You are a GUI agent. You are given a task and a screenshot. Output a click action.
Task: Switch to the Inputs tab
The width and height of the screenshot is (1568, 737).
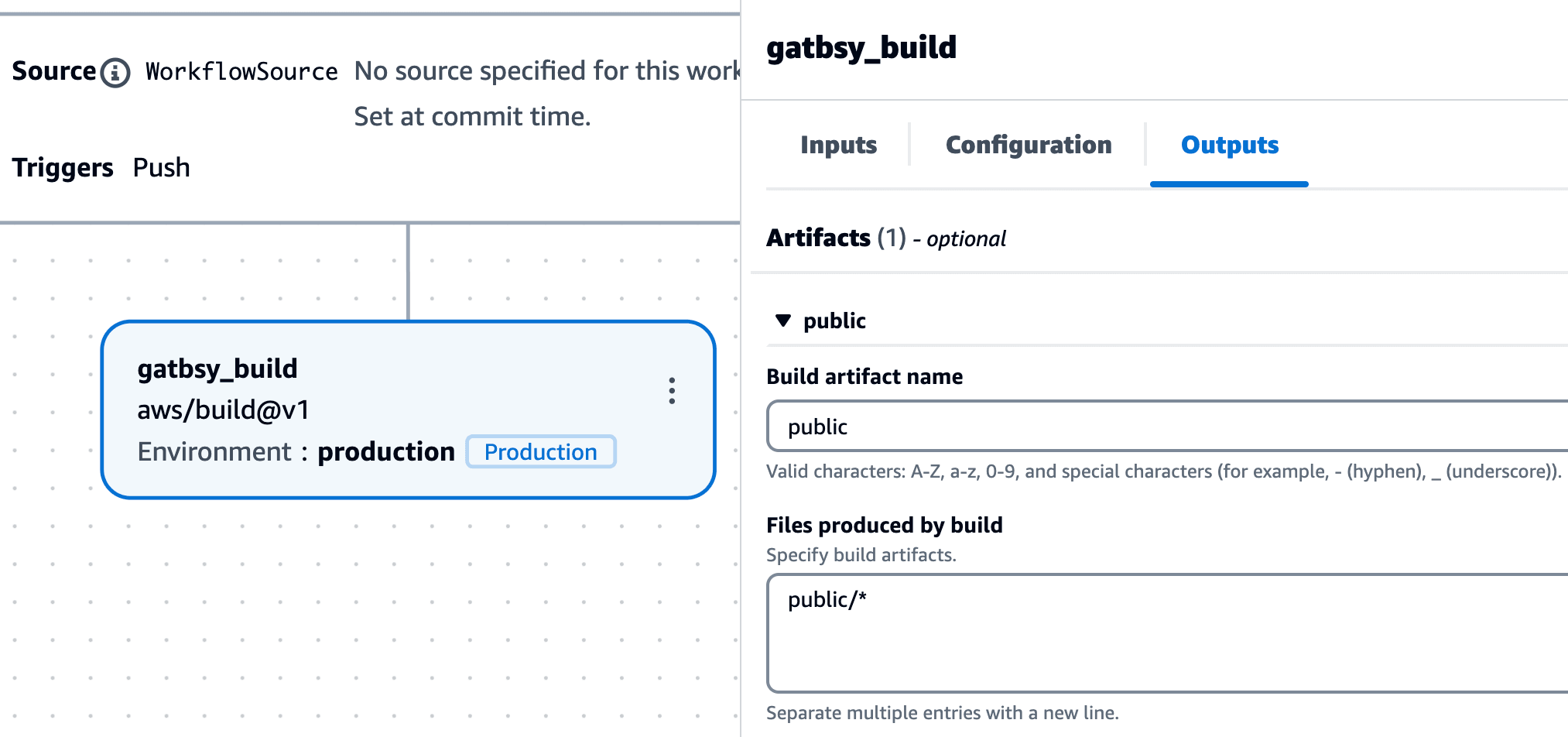(x=838, y=145)
